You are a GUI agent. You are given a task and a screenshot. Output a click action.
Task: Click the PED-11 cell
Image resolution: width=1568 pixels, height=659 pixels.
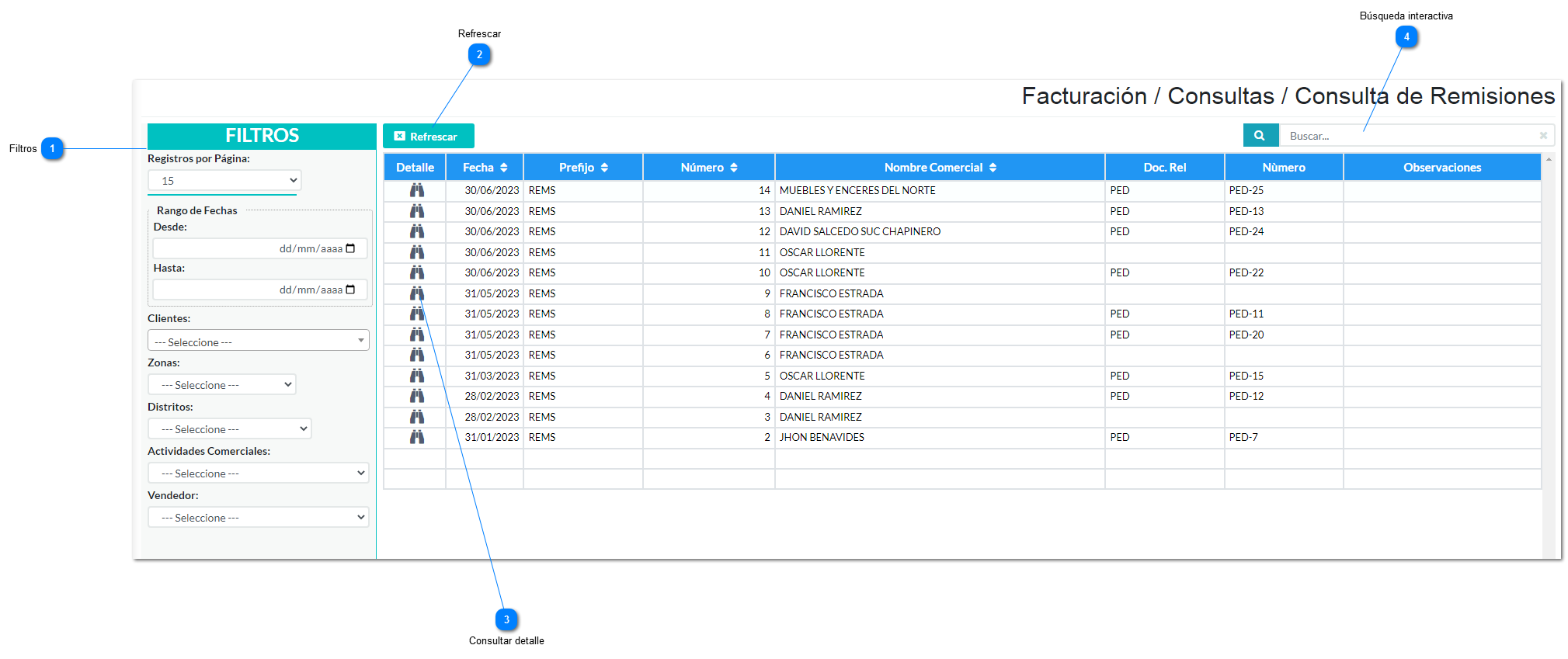click(x=1284, y=314)
